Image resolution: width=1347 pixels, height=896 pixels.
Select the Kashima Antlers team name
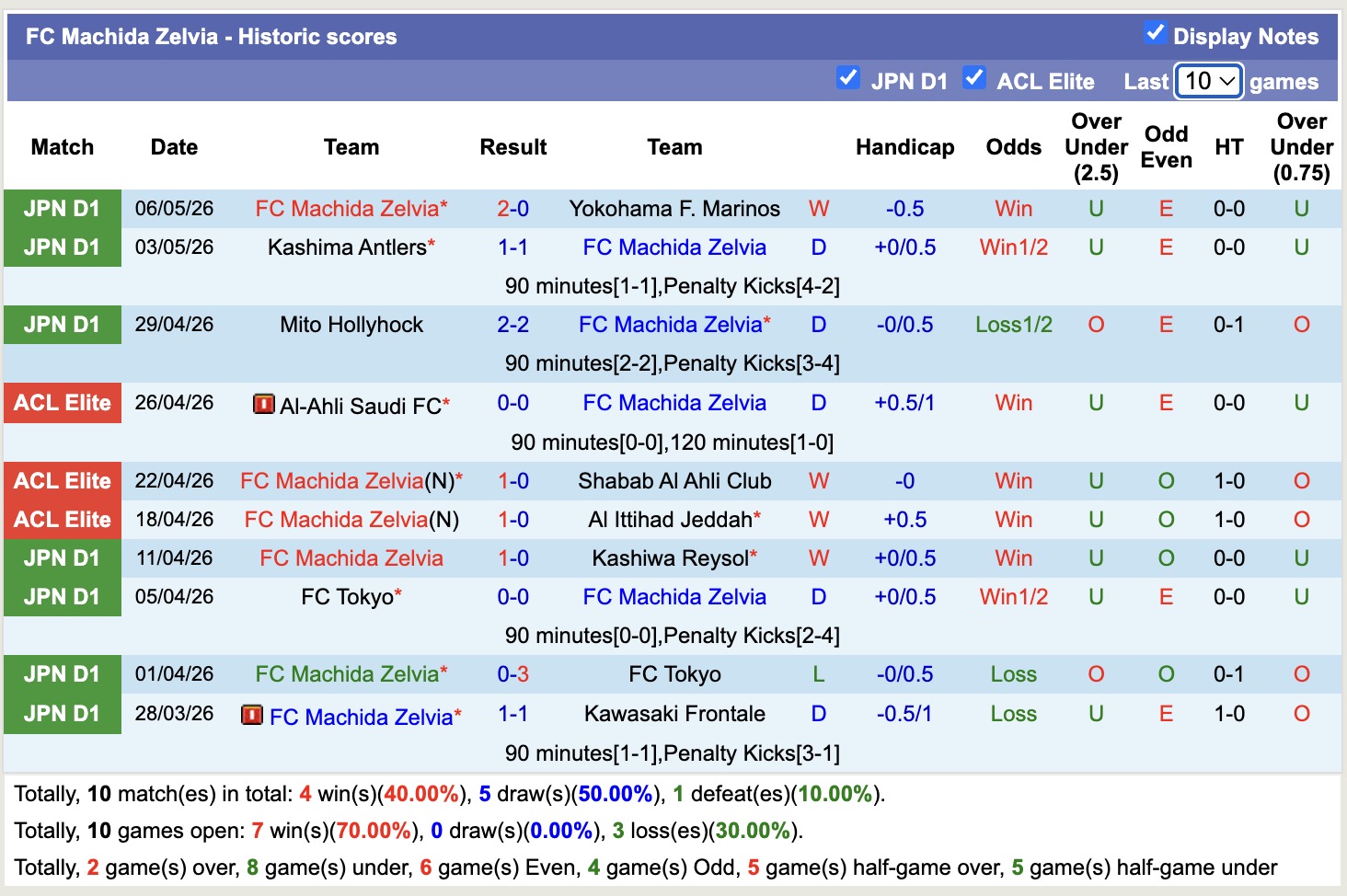click(347, 247)
